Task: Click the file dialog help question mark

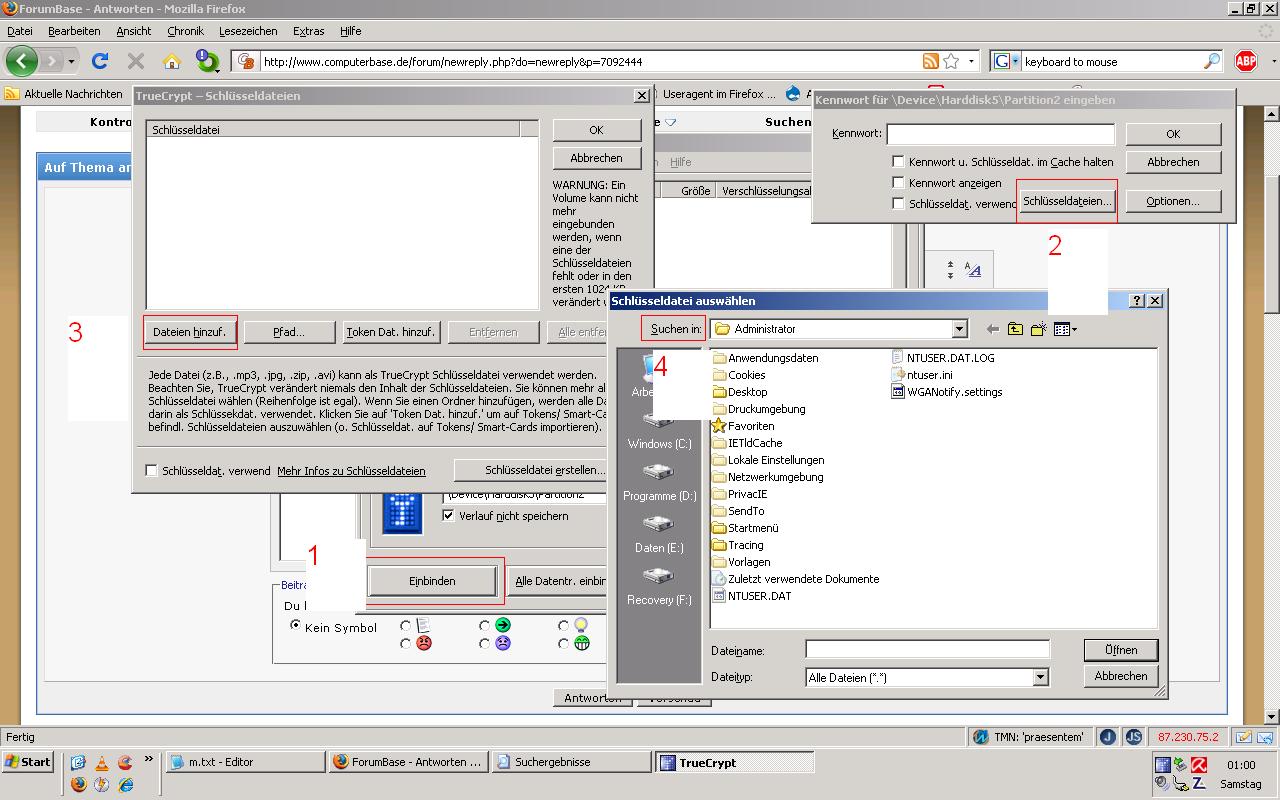Action: pos(1137,300)
